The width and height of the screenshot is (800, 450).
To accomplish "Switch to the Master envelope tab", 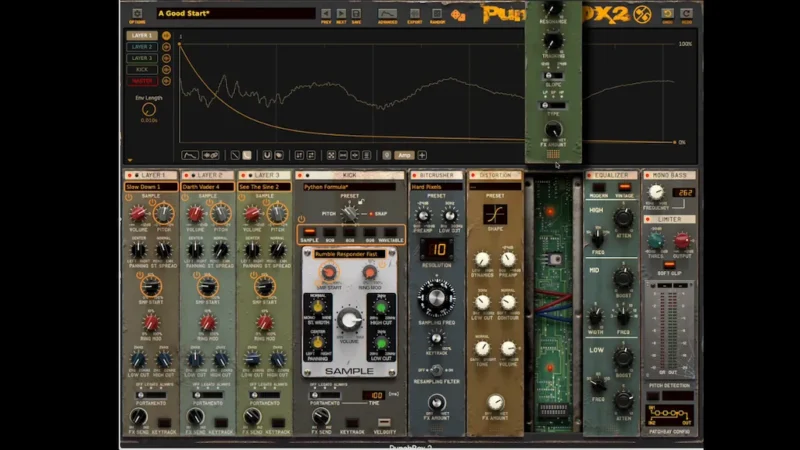I will click(142, 81).
